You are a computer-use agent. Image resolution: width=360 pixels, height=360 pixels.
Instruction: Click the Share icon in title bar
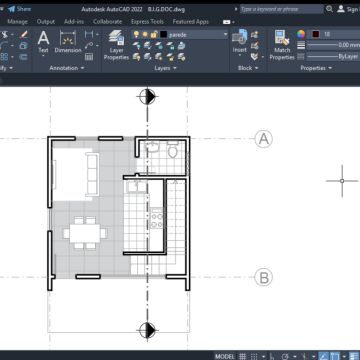[x=12, y=9]
